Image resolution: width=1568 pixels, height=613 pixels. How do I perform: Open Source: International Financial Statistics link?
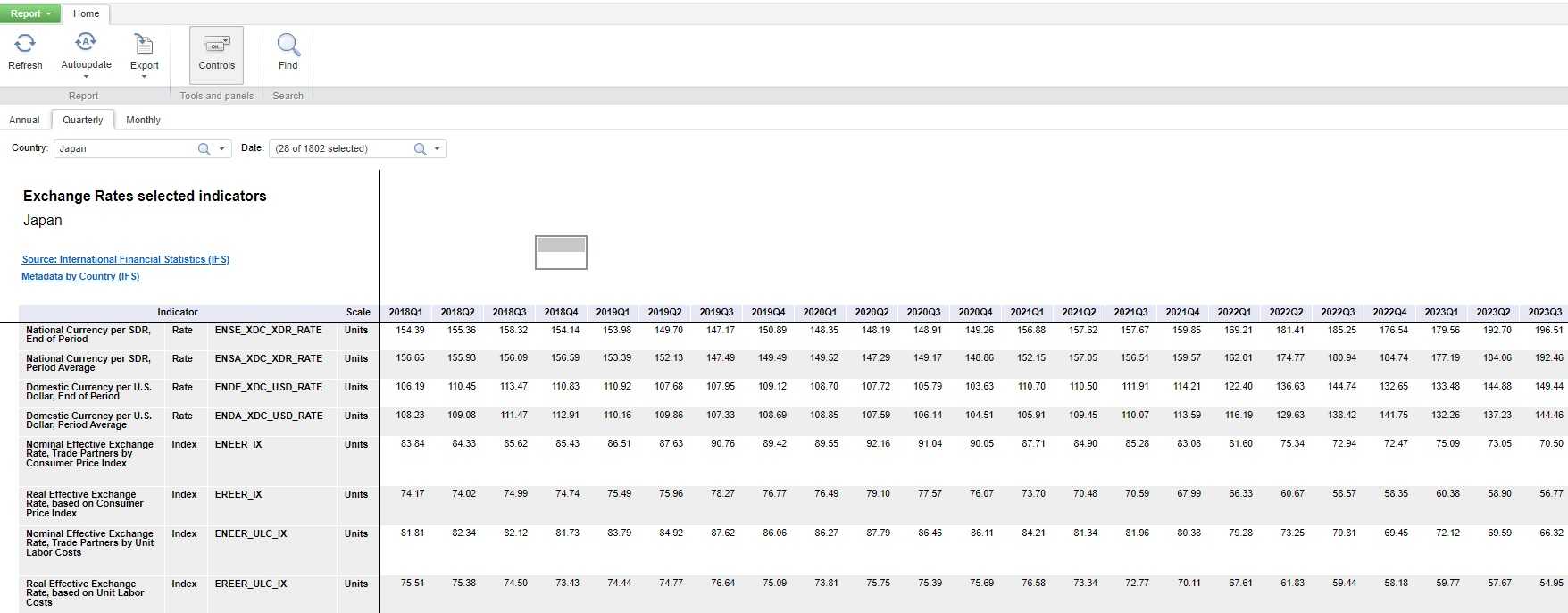click(126, 259)
